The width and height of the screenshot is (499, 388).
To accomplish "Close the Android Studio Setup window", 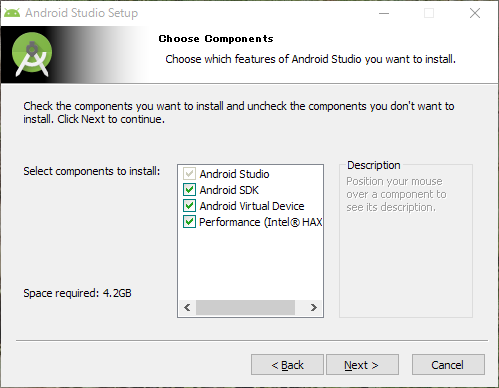I will click(x=475, y=13).
